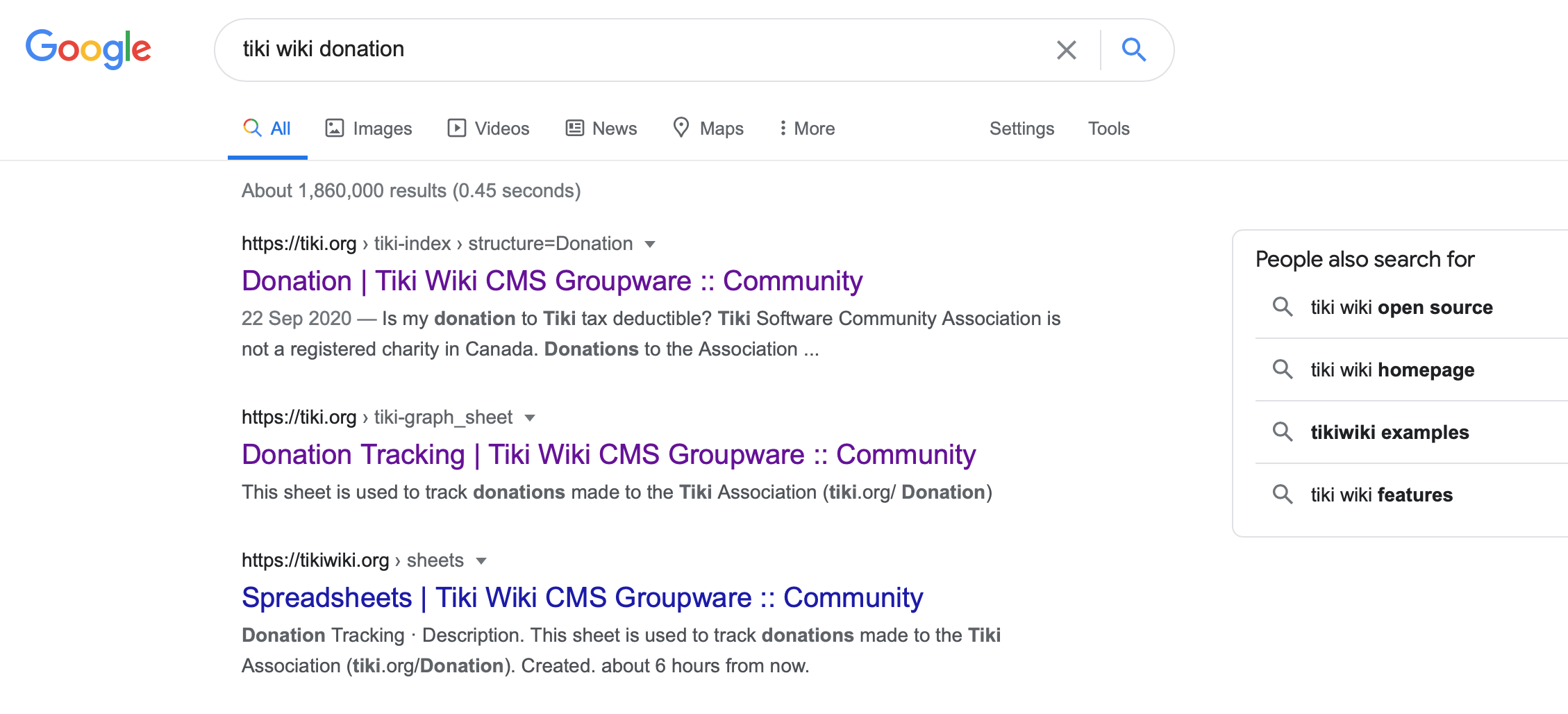Click the 'https://tiki.org › tiki-index' URL breadcrumb
The width and height of the screenshot is (1568, 714).
coord(437,244)
